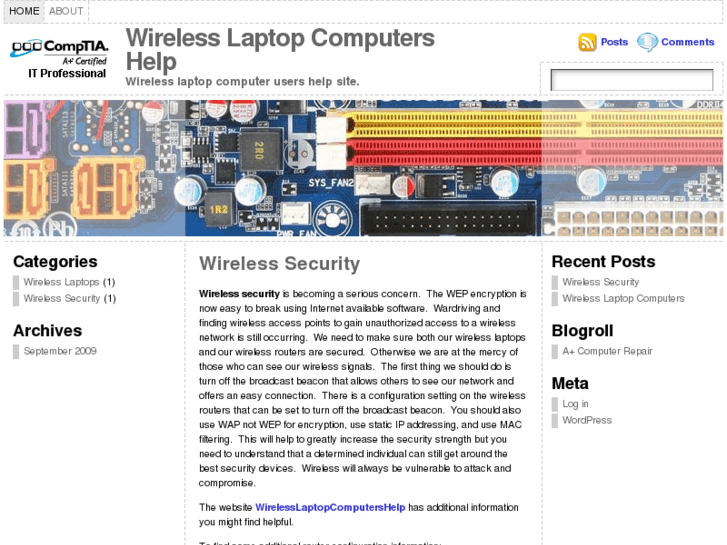Click the Log in link
This screenshot has width=727, height=545.
click(x=575, y=404)
